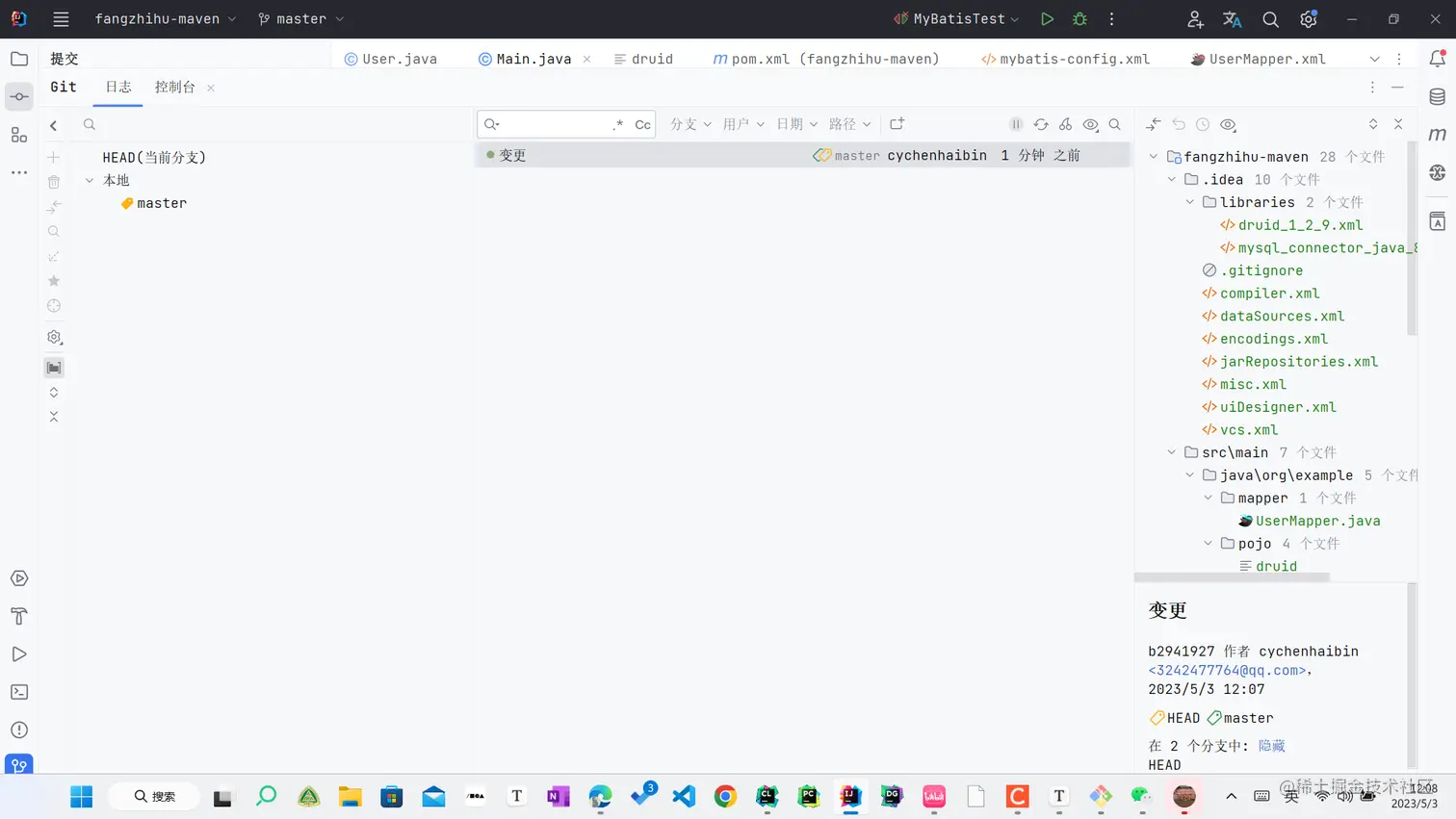Open Go to hash/branch/tag search icon
The height and width of the screenshot is (819, 1456).
point(1115,124)
